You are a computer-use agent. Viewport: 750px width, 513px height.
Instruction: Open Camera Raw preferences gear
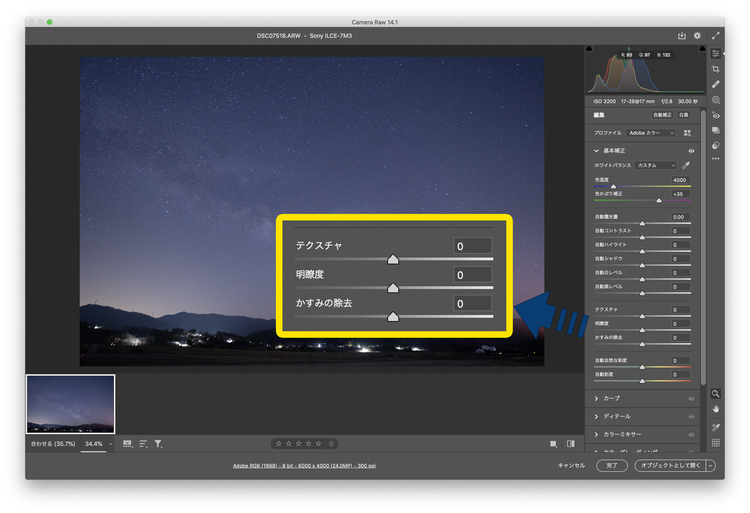click(697, 36)
